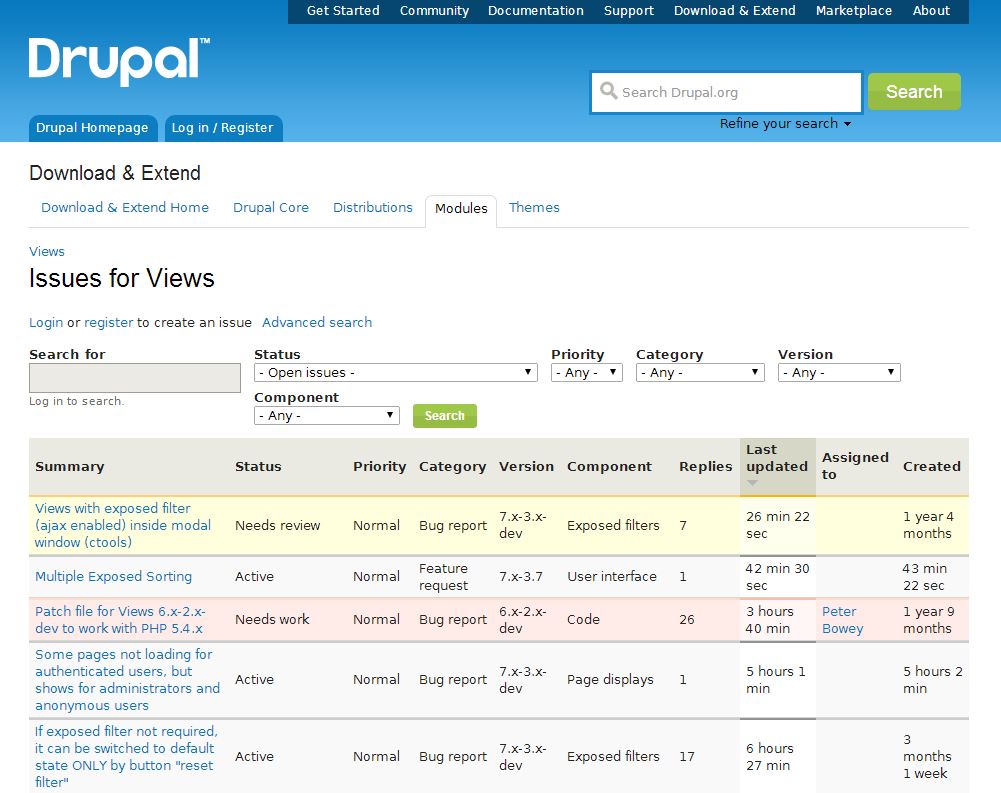Viewport: 1001px width, 793px height.
Task: Click the register link
Action: [109, 322]
